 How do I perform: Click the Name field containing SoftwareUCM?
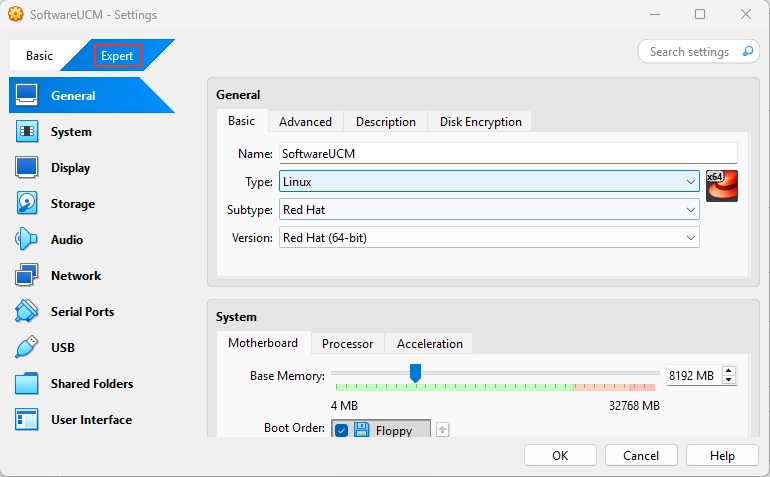[x=508, y=153]
